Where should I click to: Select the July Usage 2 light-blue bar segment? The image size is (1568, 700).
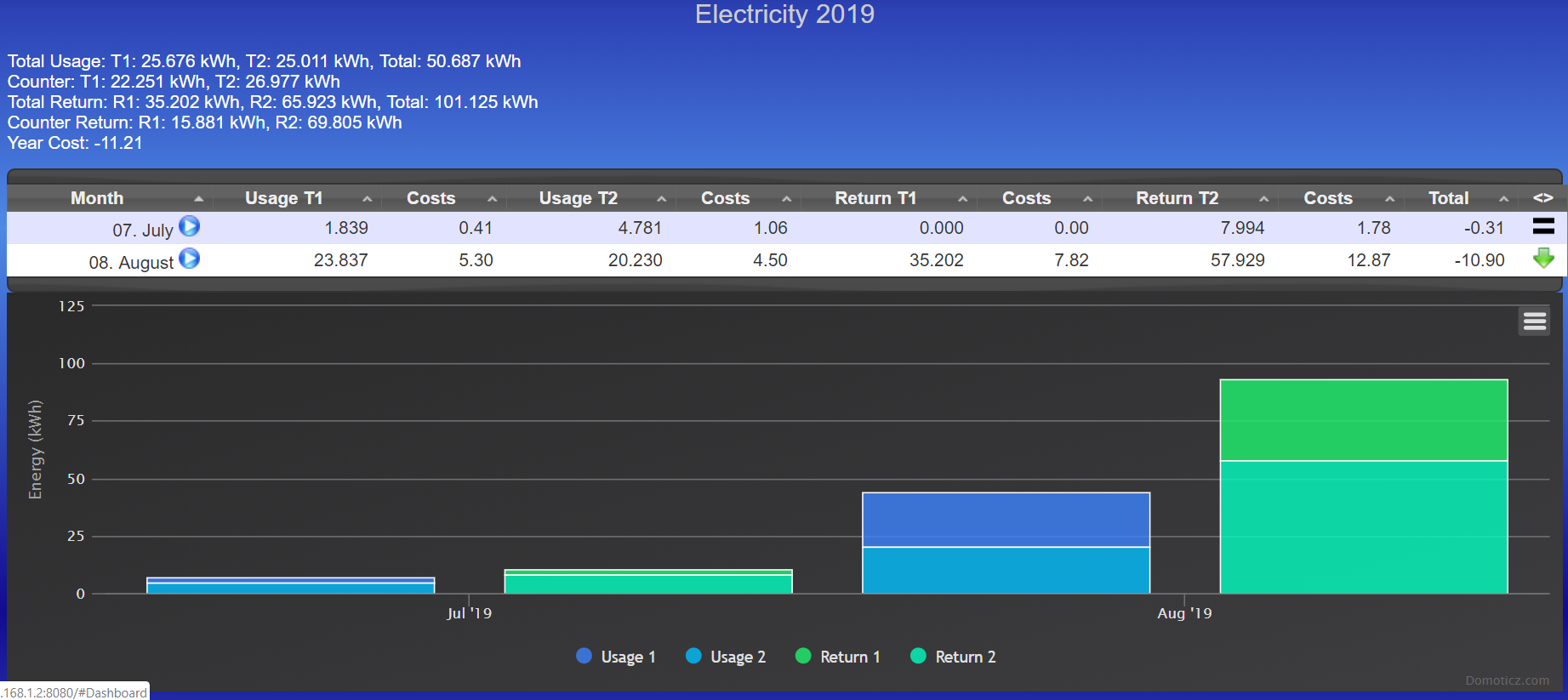click(290, 588)
